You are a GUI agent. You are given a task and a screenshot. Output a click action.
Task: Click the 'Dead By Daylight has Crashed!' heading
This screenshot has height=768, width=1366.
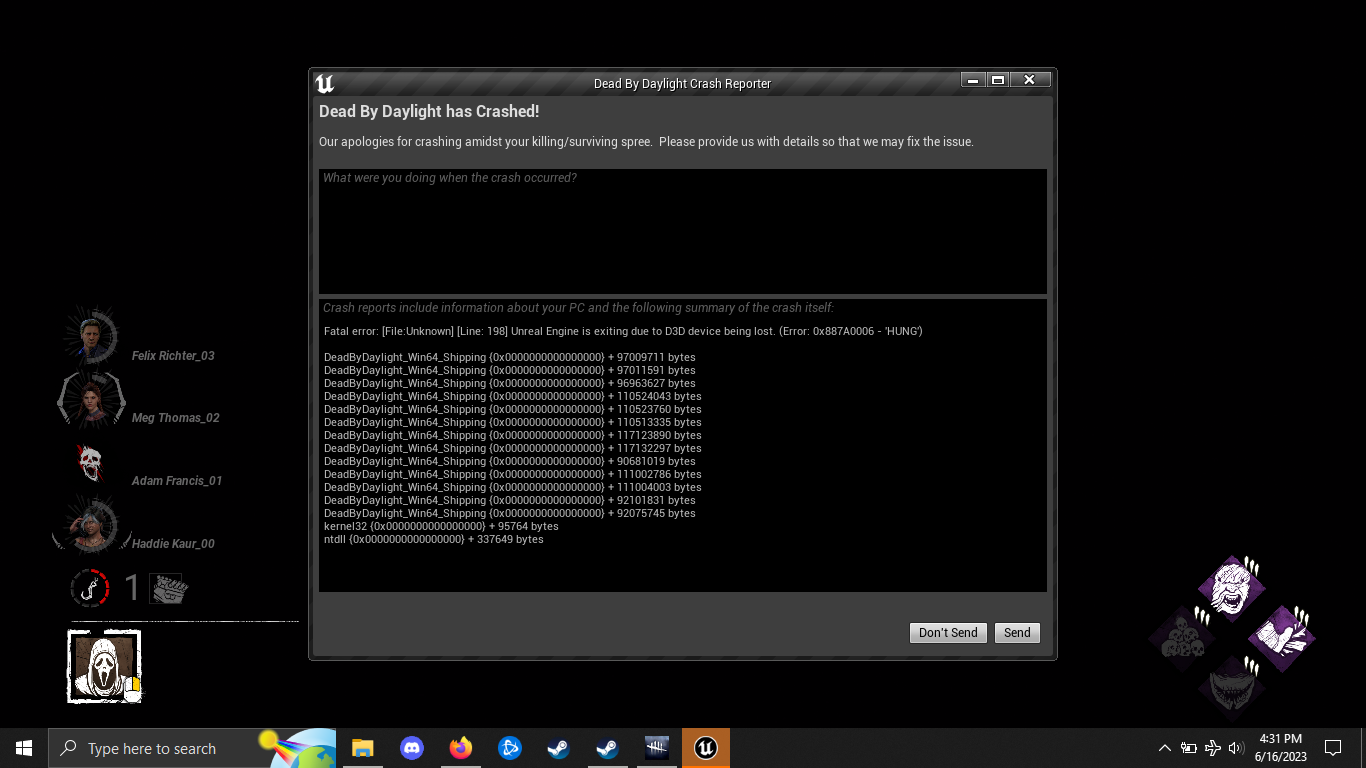tap(429, 111)
